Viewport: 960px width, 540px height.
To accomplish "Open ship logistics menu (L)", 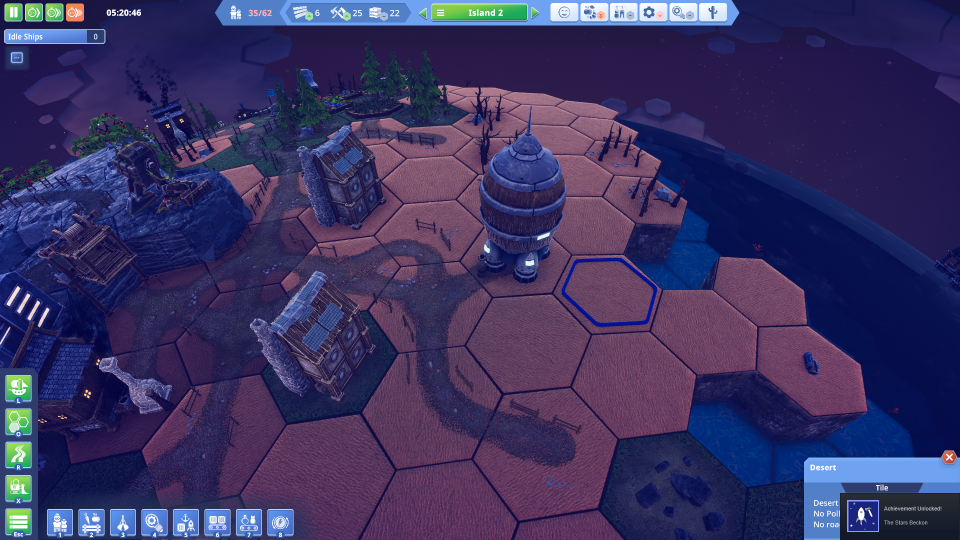I will click(x=18, y=389).
